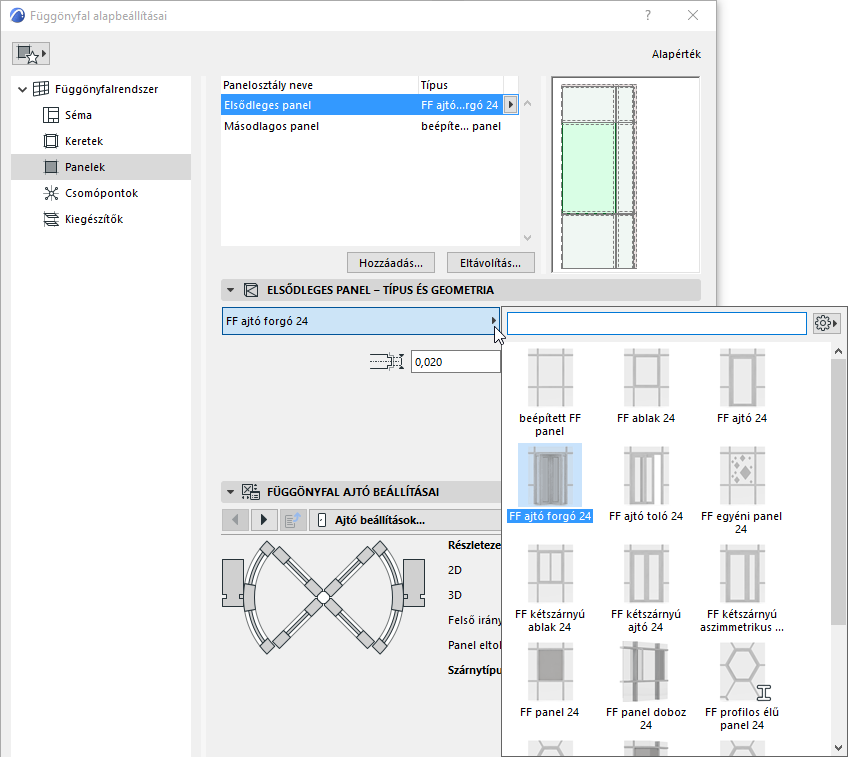This screenshot has width=848, height=757.
Task: Select the Panelek page
Action: (x=101, y=167)
